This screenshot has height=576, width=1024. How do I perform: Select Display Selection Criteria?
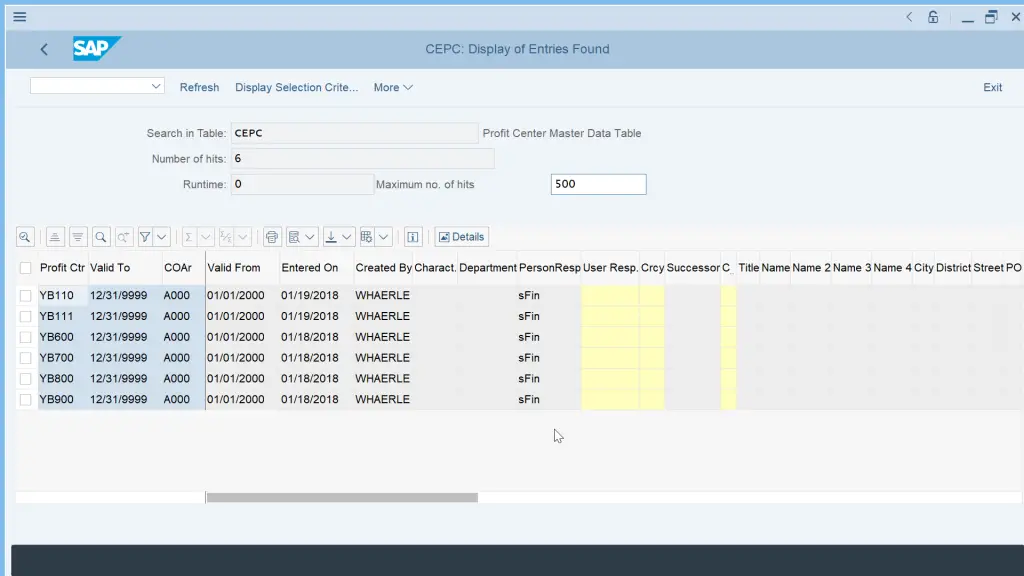coord(296,88)
